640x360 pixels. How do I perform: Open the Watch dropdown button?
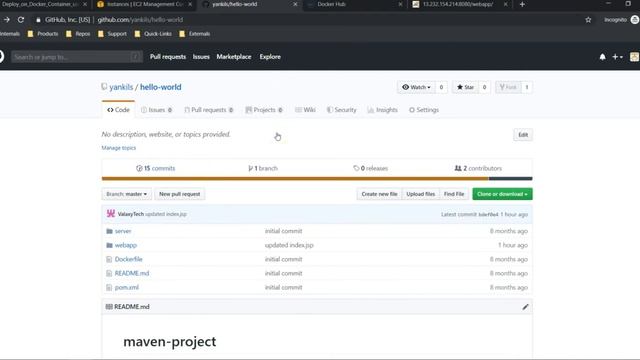[x=416, y=87]
